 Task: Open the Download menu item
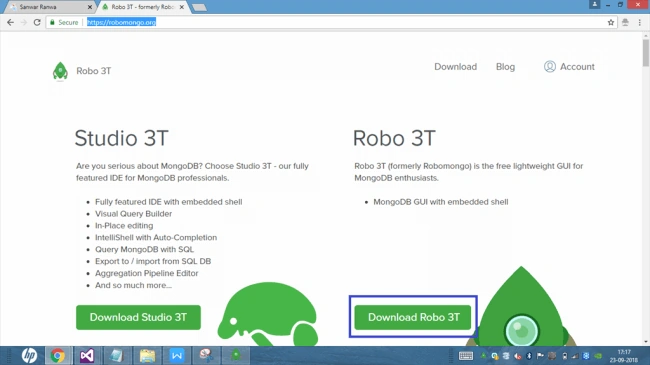(455, 67)
